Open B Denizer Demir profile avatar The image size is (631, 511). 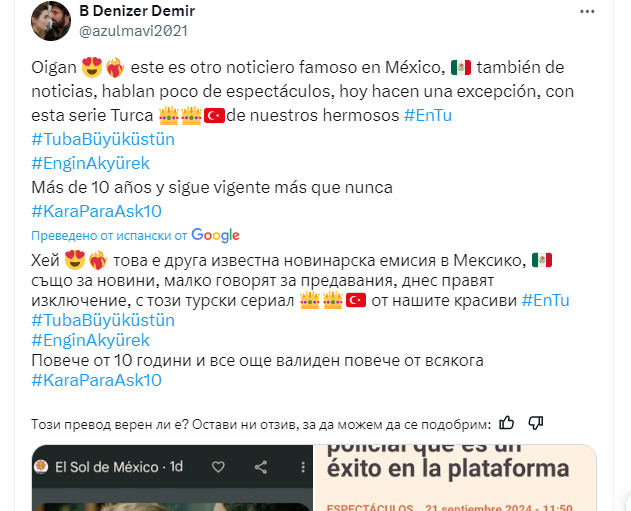(51, 21)
